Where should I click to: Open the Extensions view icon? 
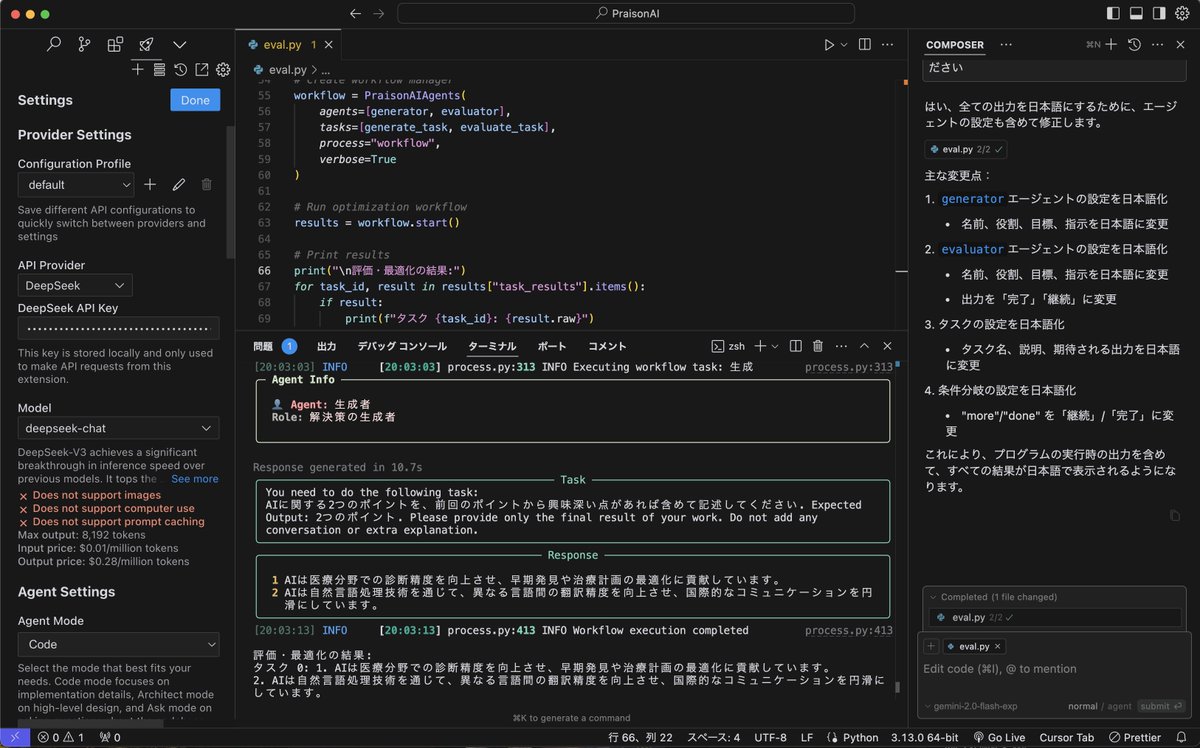115,44
